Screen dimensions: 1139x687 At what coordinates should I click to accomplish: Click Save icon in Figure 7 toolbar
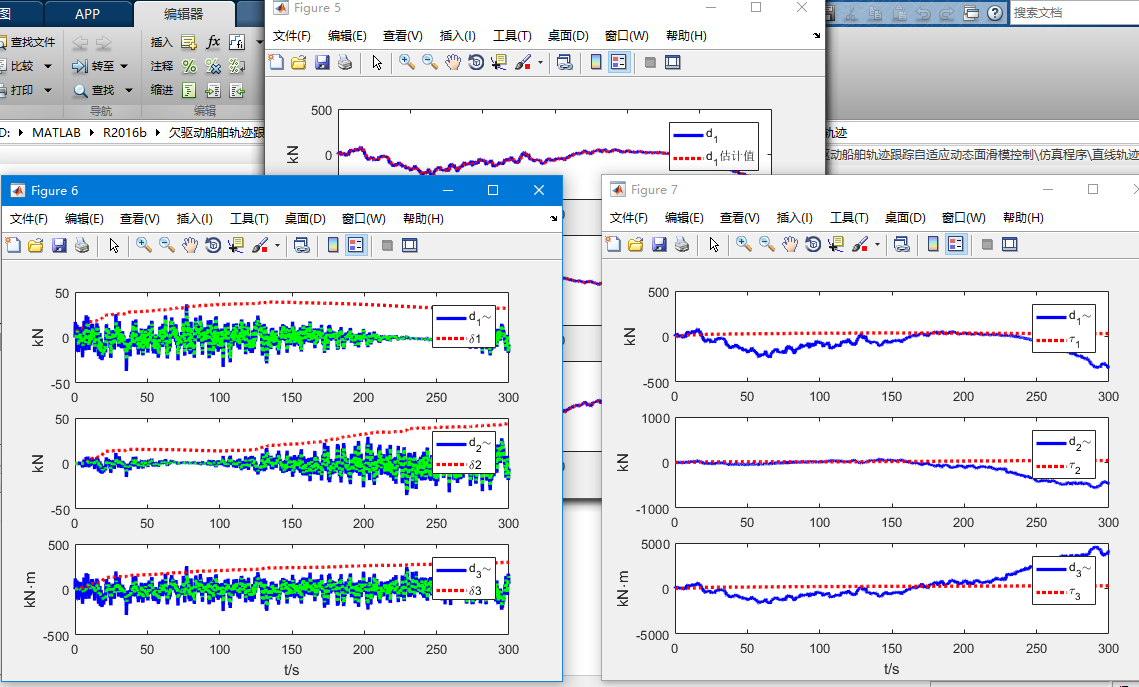[659, 245]
